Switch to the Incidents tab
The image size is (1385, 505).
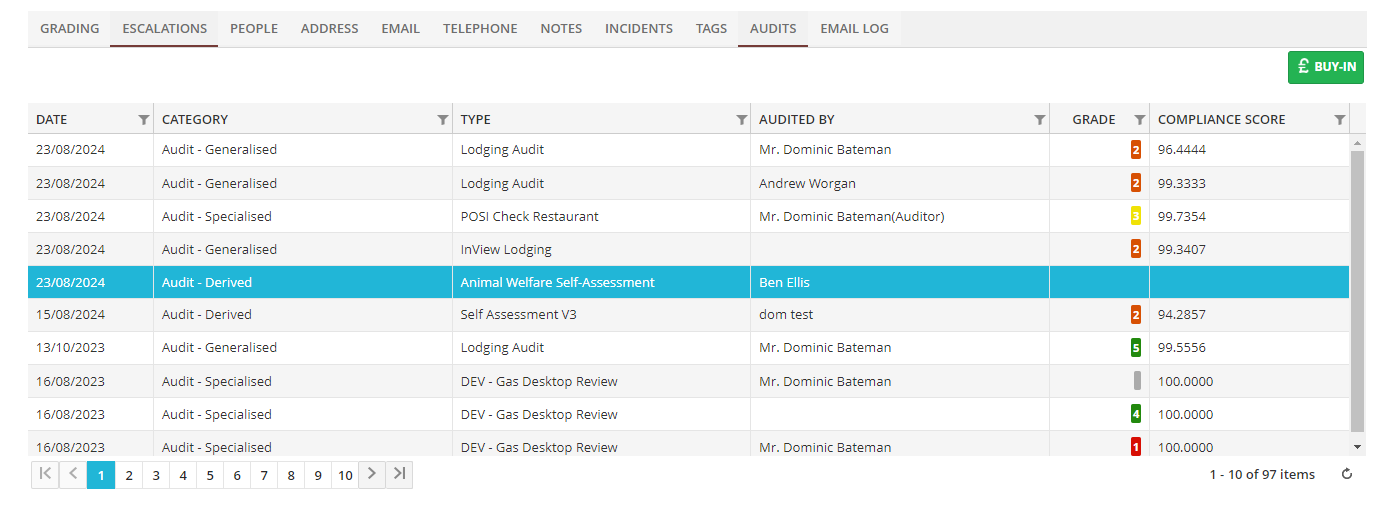pyautogui.click(x=638, y=29)
